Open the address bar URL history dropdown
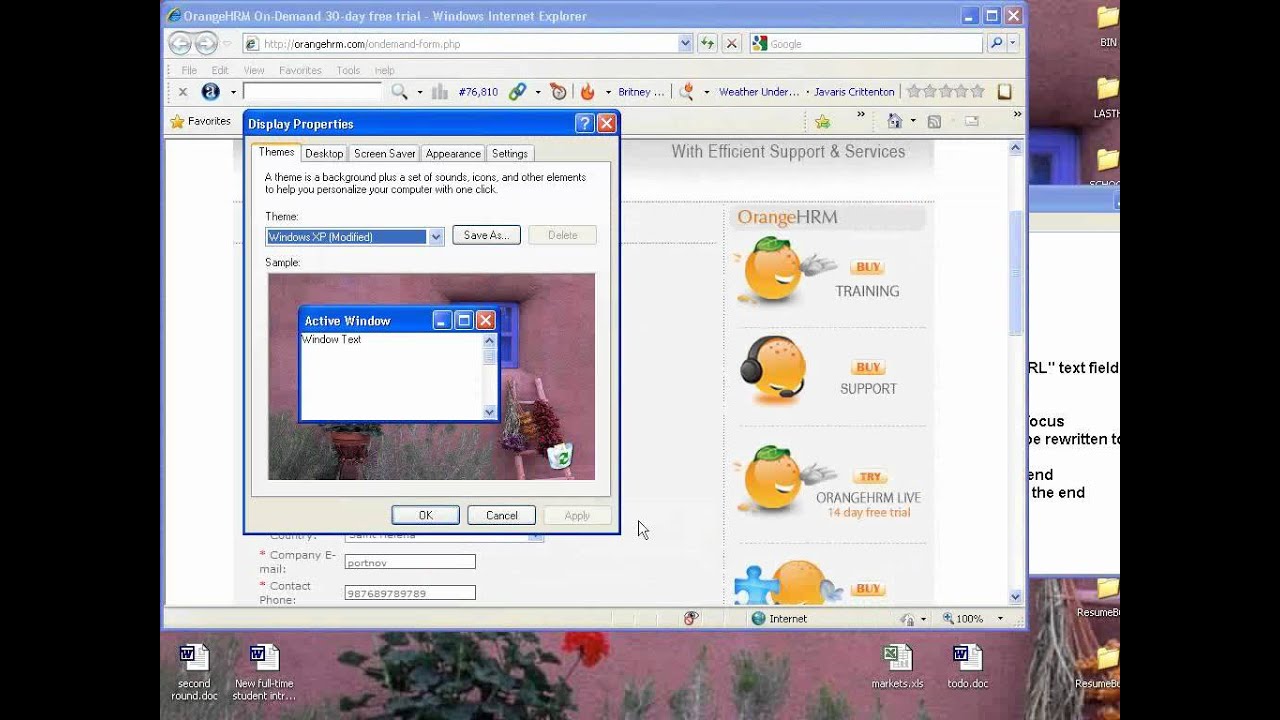 [x=685, y=43]
